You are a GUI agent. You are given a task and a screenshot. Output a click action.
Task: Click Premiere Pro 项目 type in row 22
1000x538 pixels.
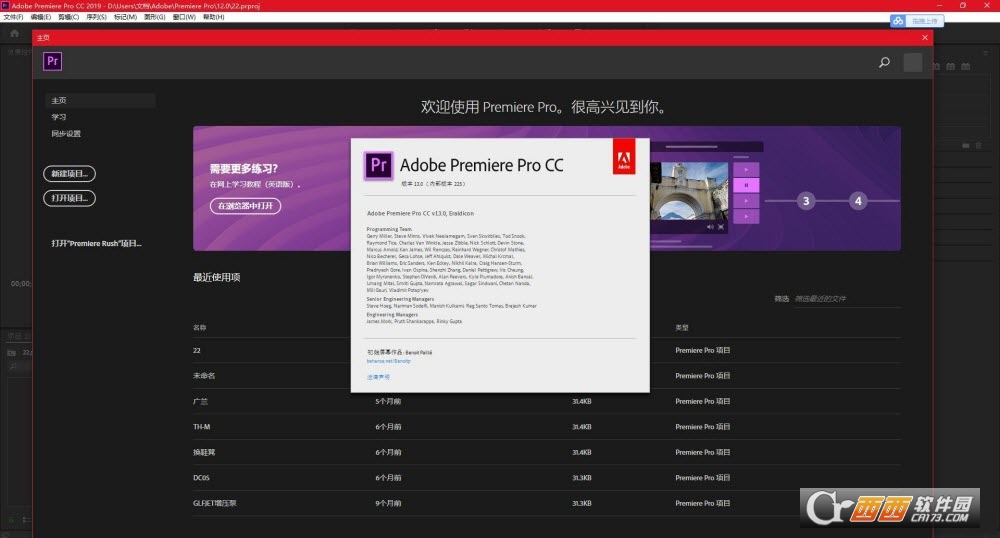703,351
